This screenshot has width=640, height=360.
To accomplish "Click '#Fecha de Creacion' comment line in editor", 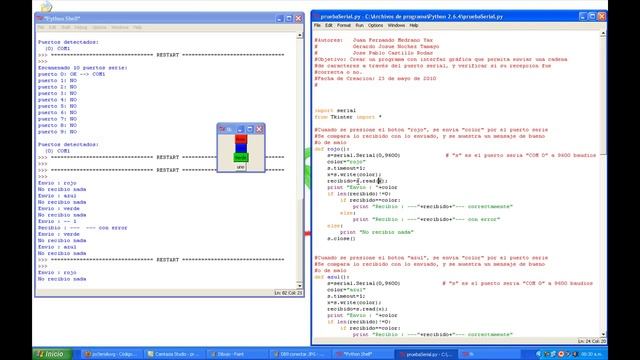I will pyautogui.click(x=375, y=78).
